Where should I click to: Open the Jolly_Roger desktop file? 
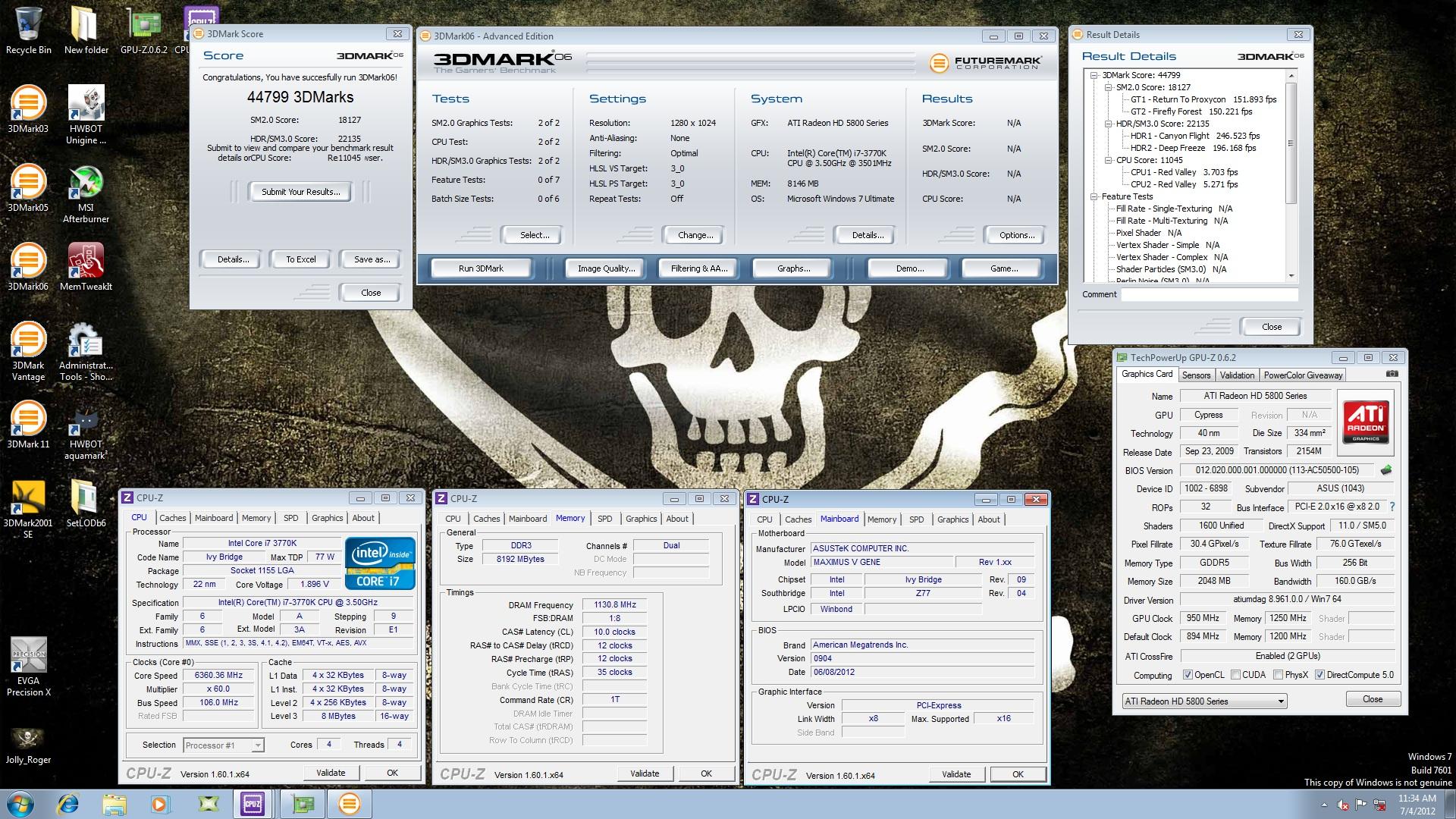[28, 745]
